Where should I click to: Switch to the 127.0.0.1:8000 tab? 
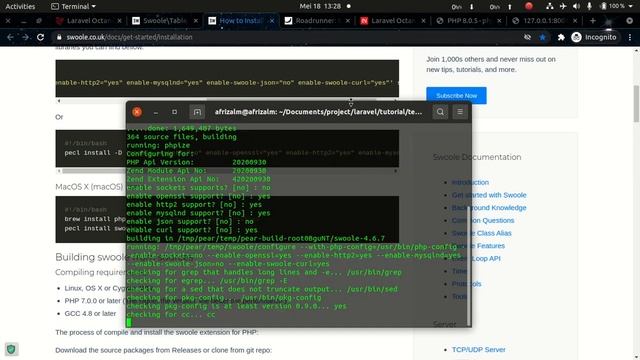pos(545,20)
